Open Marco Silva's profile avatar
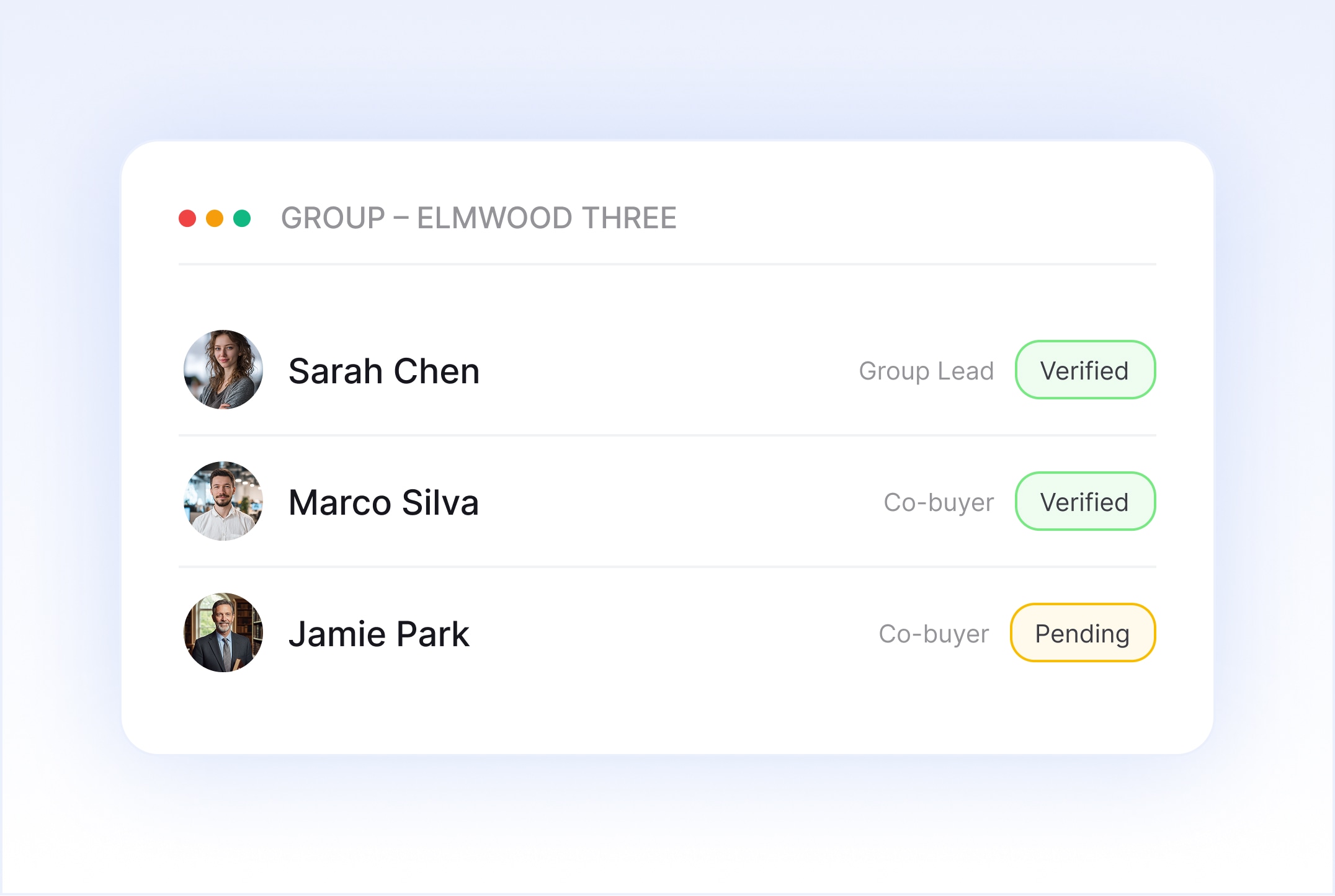The image size is (1335, 896). click(224, 502)
